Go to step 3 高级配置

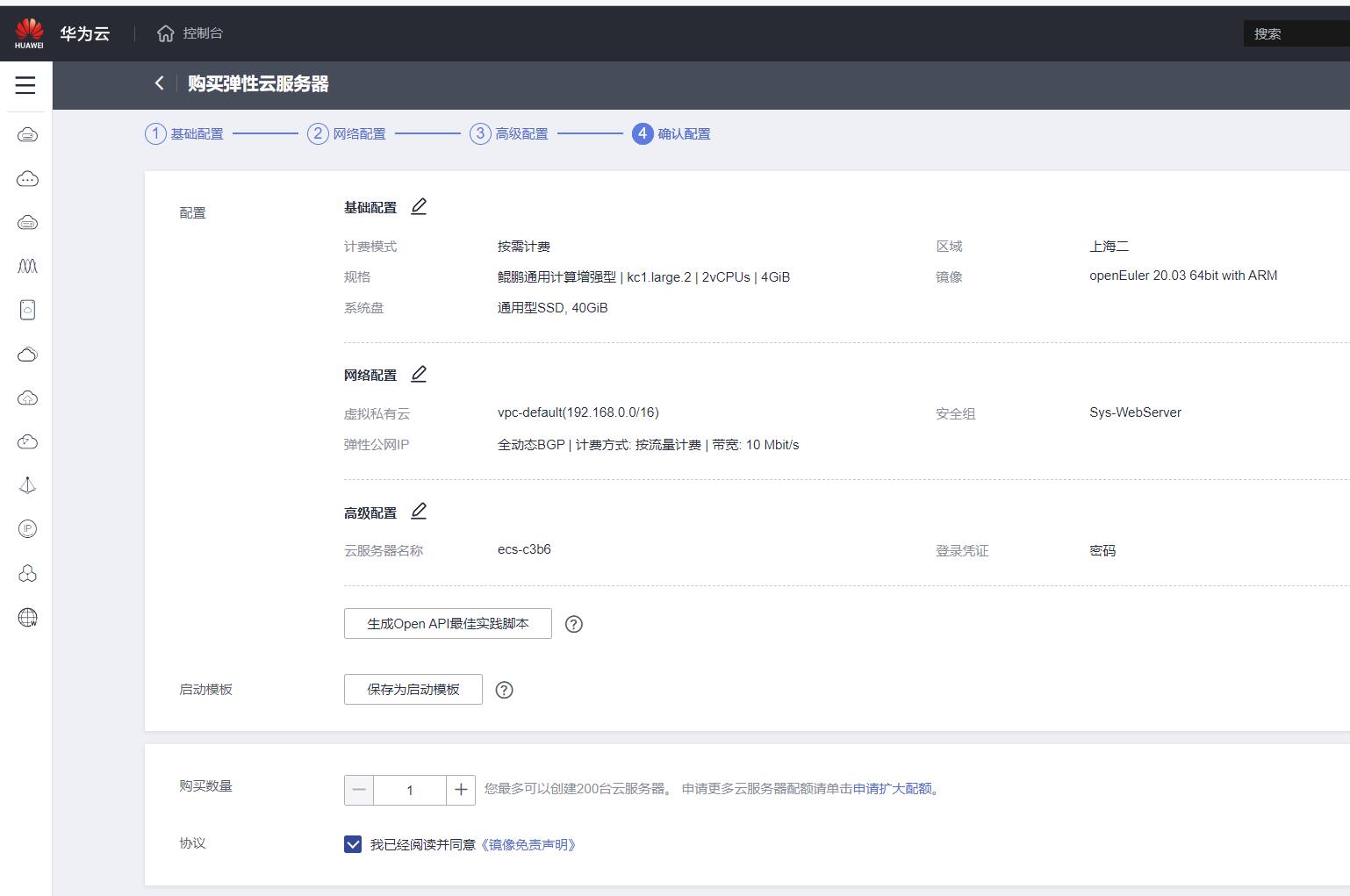coord(509,133)
